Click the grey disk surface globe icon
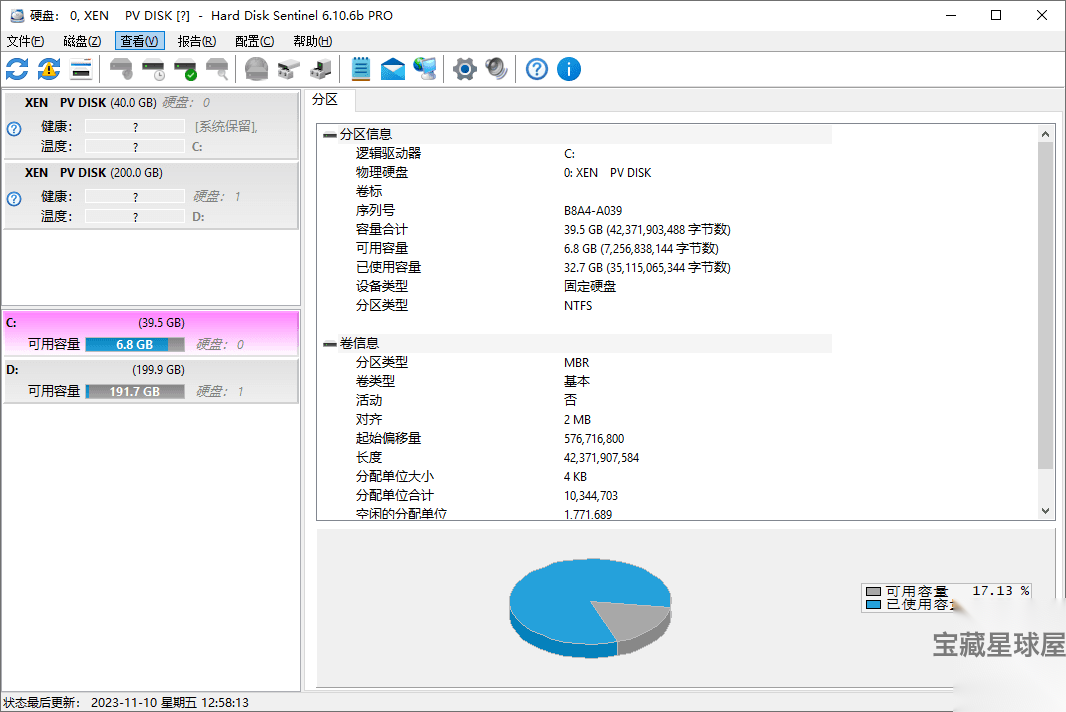 [x=256, y=69]
